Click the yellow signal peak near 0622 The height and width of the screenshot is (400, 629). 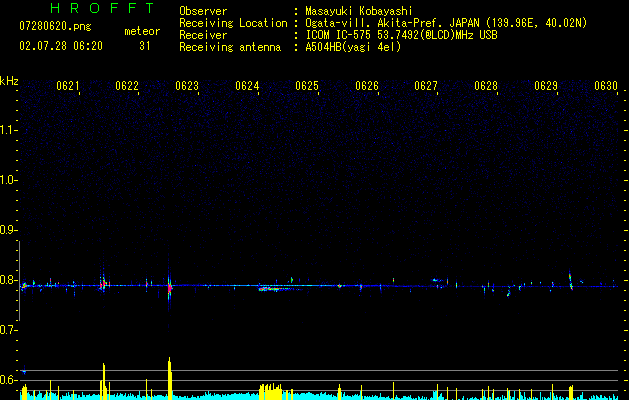coord(104,382)
